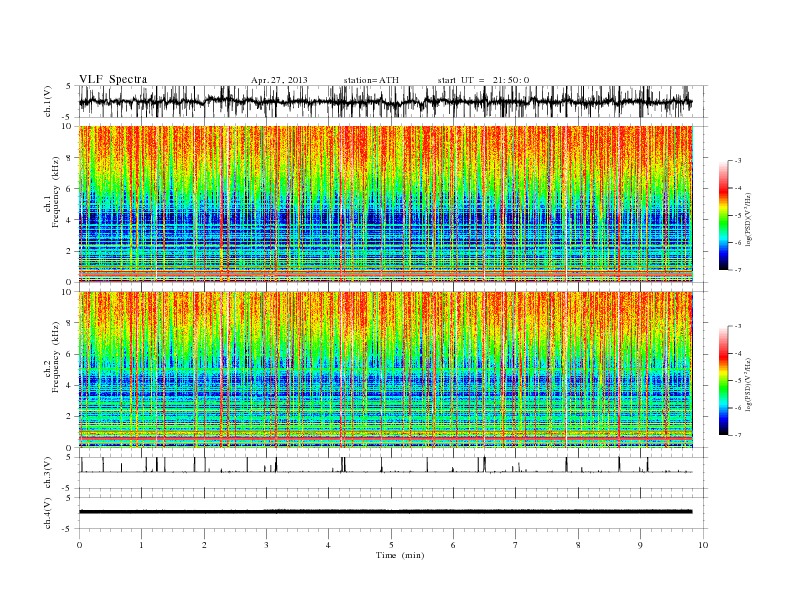Click time axis tick label "10" at the bottom right
Viewport: 792px width, 612px height.
(703, 545)
